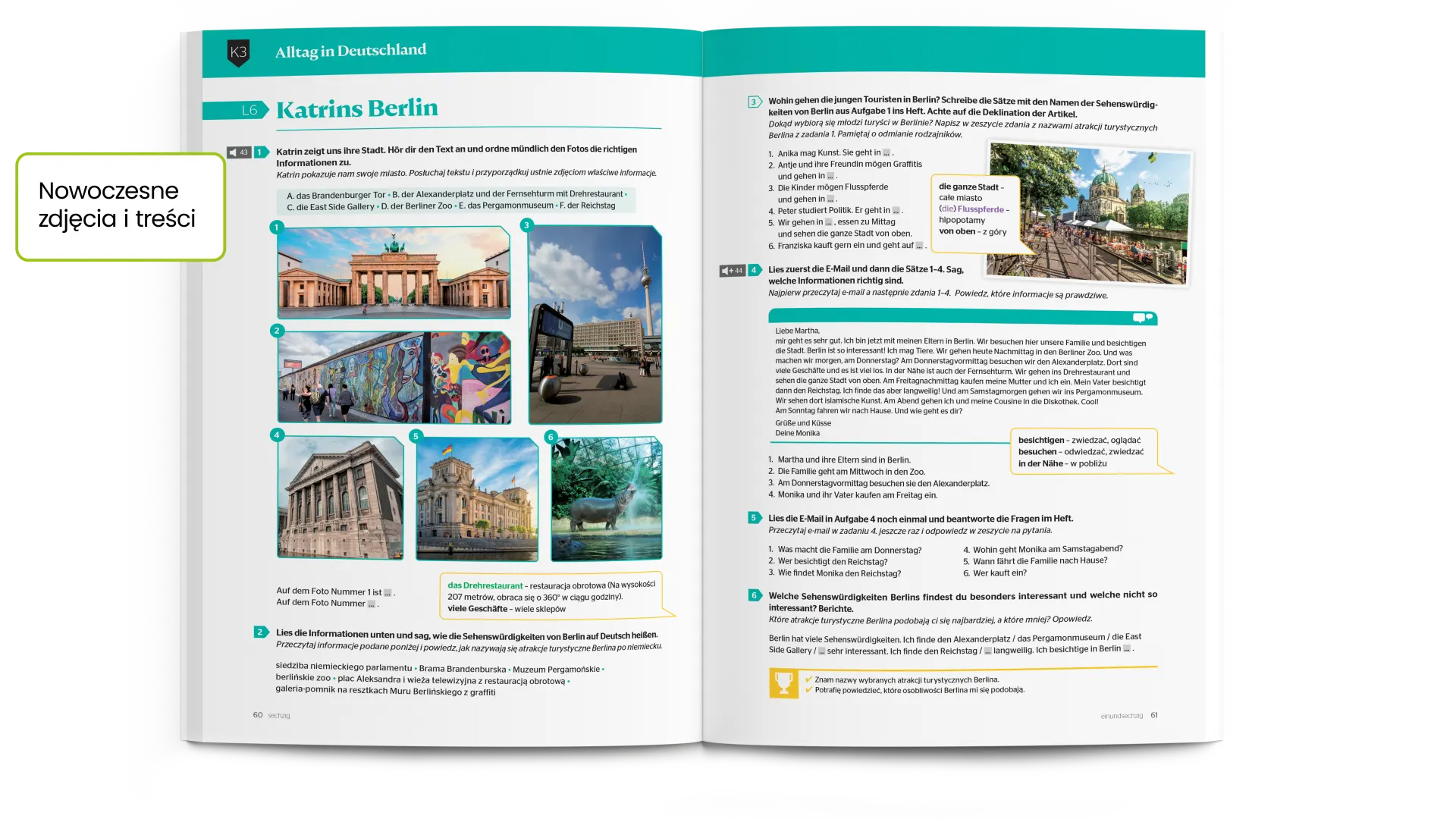The width and height of the screenshot is (1456, 819).
Task: Click the second checkmark about Berlin preferences
Action: 809,690
